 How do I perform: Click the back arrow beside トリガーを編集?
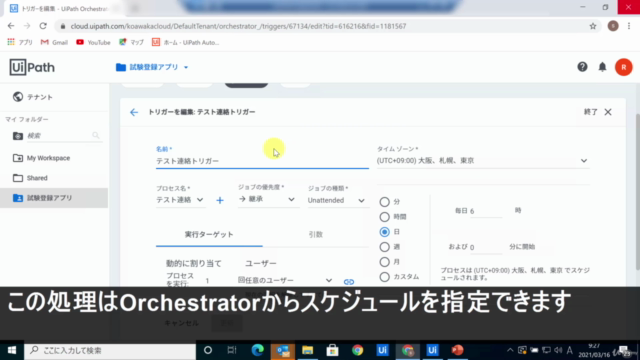pyautogui.click(x=134, y=112)
